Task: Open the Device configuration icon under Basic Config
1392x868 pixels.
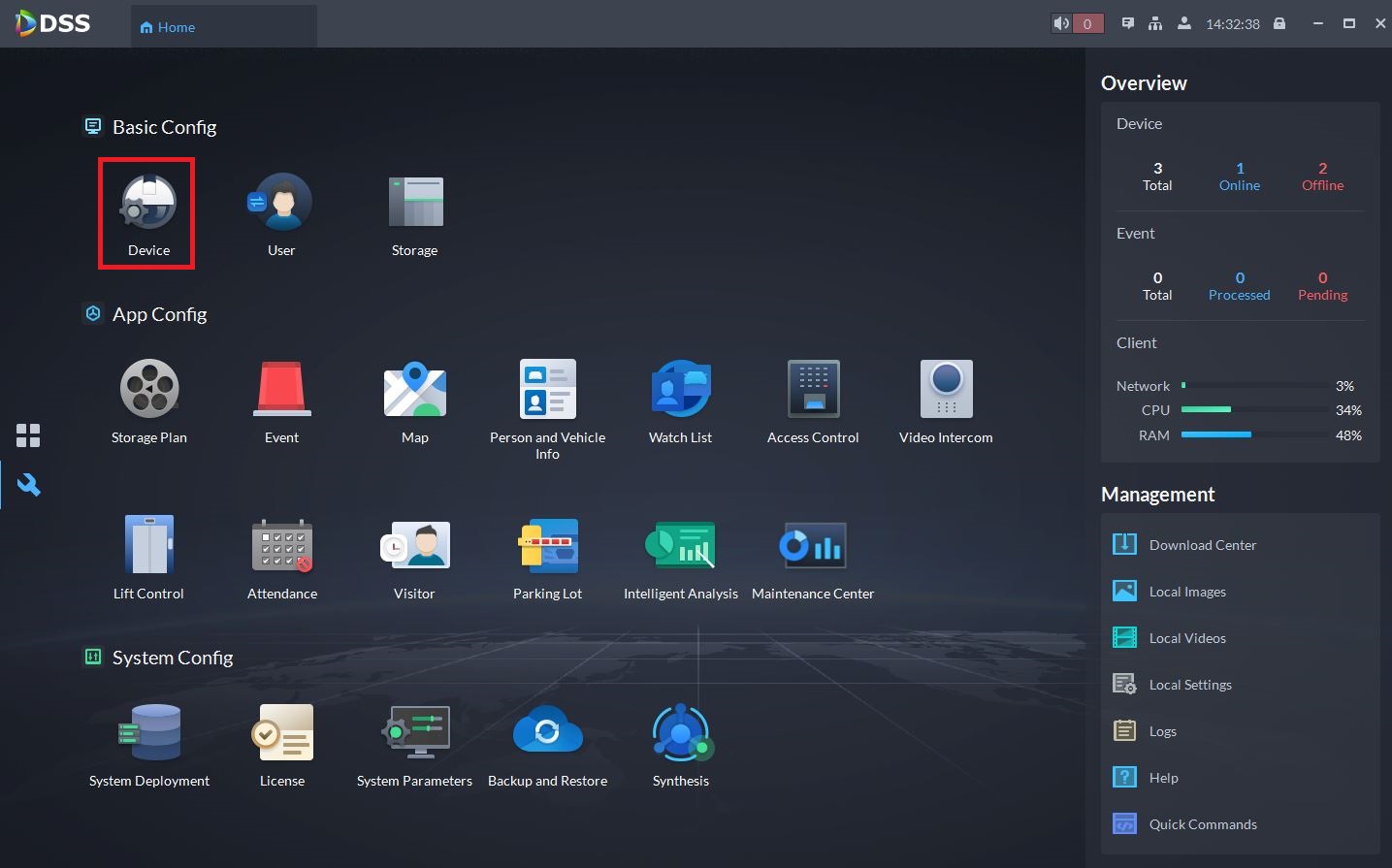Action: point(148,214)
